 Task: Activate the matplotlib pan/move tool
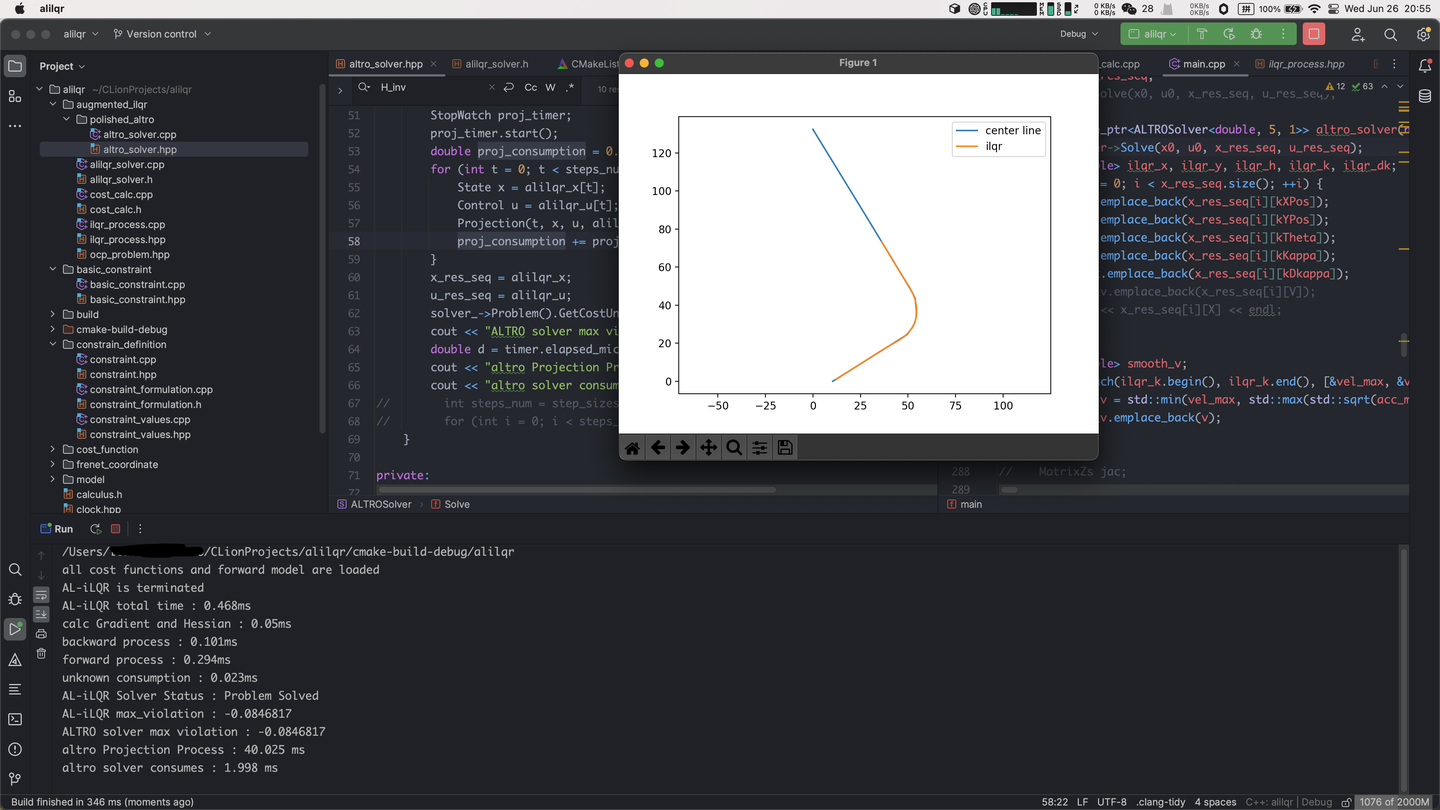[708, 448]
